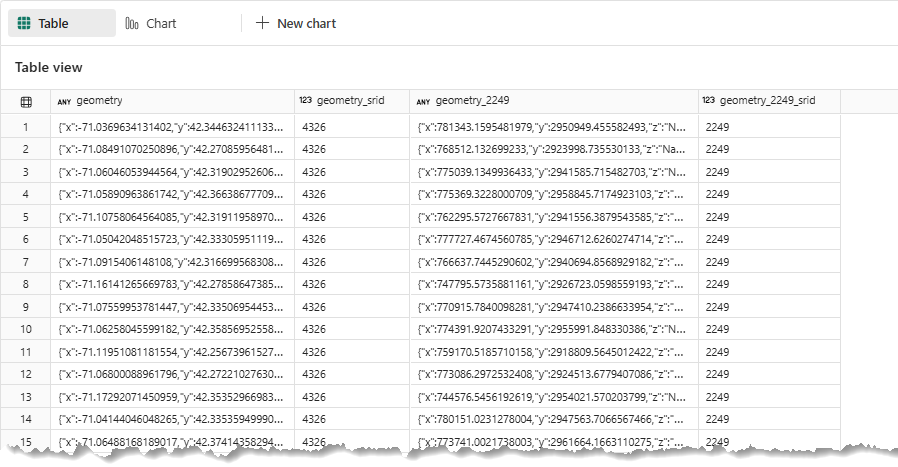Select the geometry_2249_srid column header

[x=767, y=101]
